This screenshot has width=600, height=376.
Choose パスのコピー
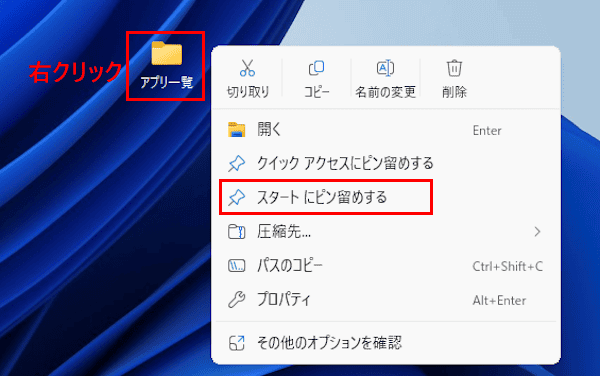pos(386,266)
